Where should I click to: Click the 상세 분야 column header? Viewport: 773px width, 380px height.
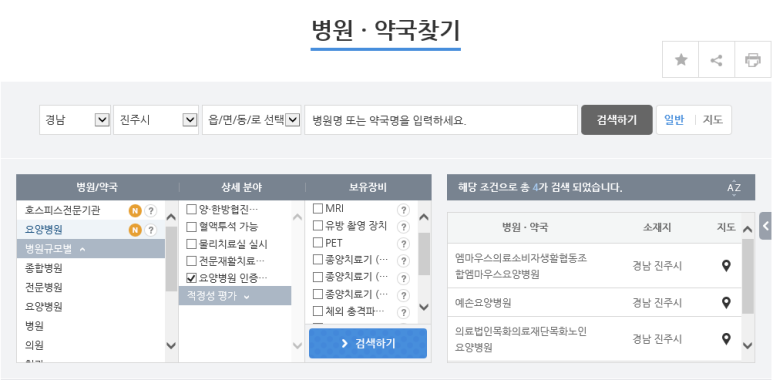[242, 187]
